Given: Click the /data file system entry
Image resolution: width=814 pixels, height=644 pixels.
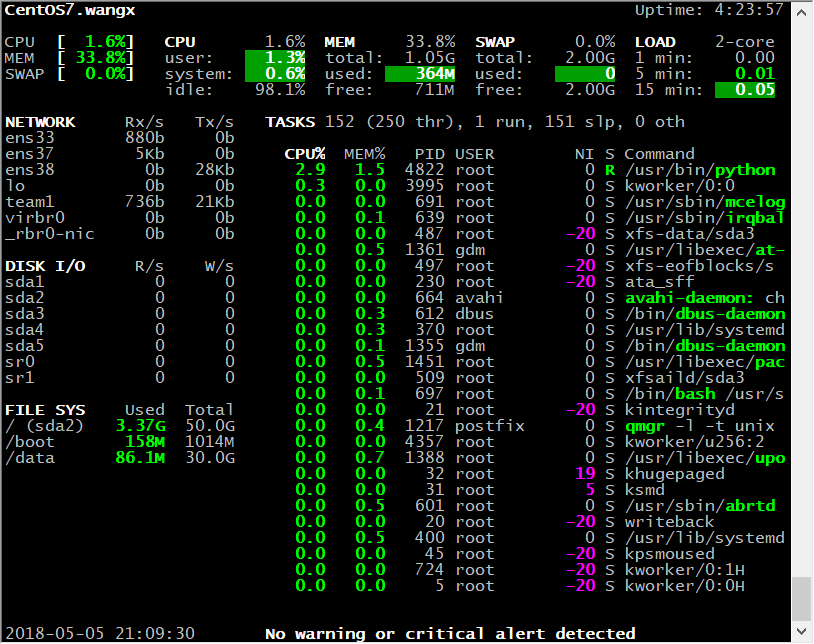Looking at the screenshot, I should click(25, 458).
